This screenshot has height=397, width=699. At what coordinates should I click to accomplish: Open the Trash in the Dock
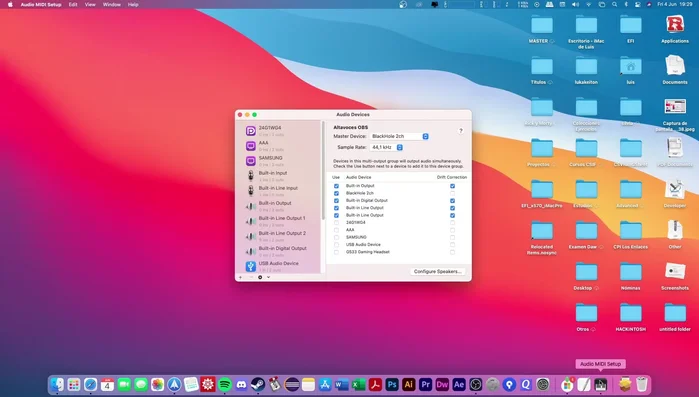641,385
